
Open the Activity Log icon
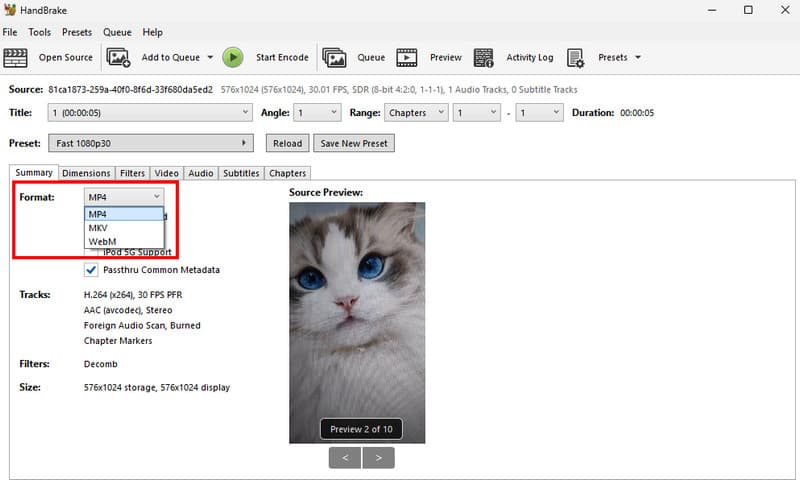click(483, 58)
